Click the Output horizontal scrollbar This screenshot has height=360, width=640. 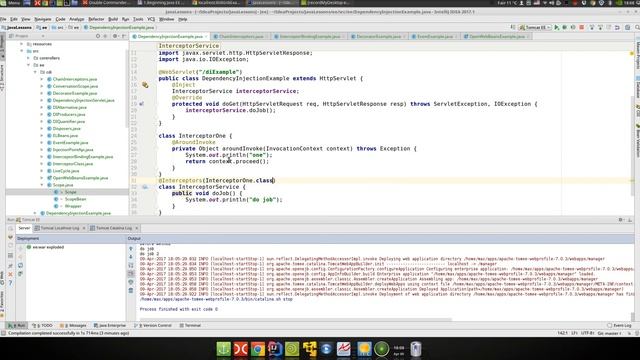296,320
